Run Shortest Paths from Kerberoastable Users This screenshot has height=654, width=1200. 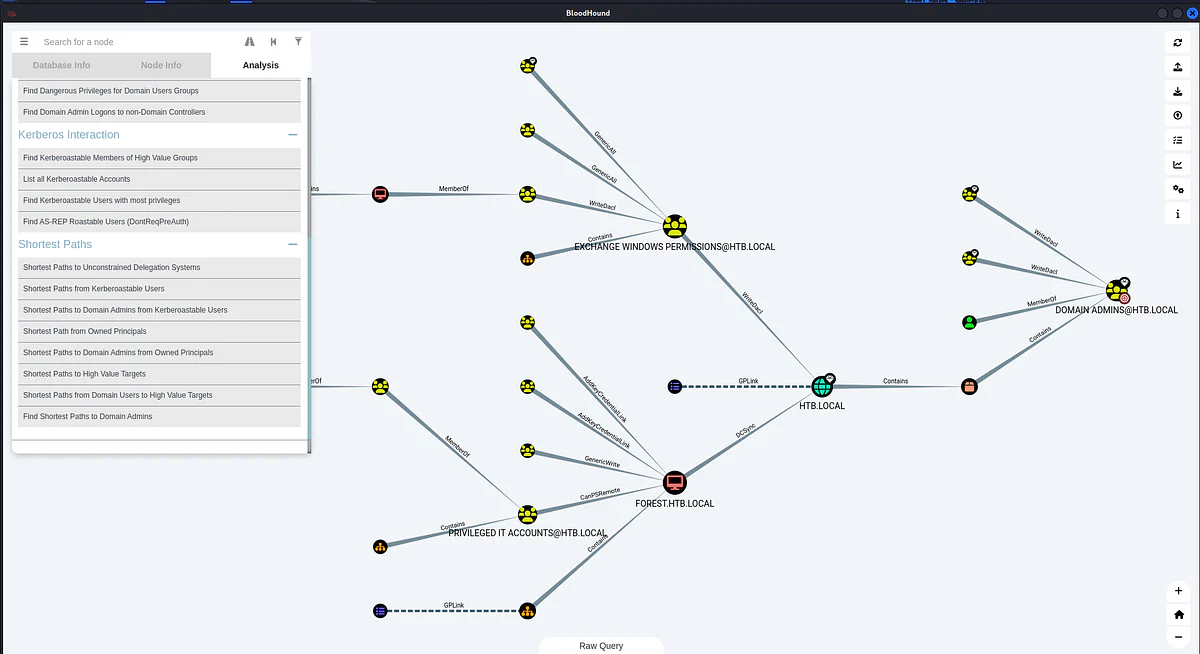click(x=159, y=289)
